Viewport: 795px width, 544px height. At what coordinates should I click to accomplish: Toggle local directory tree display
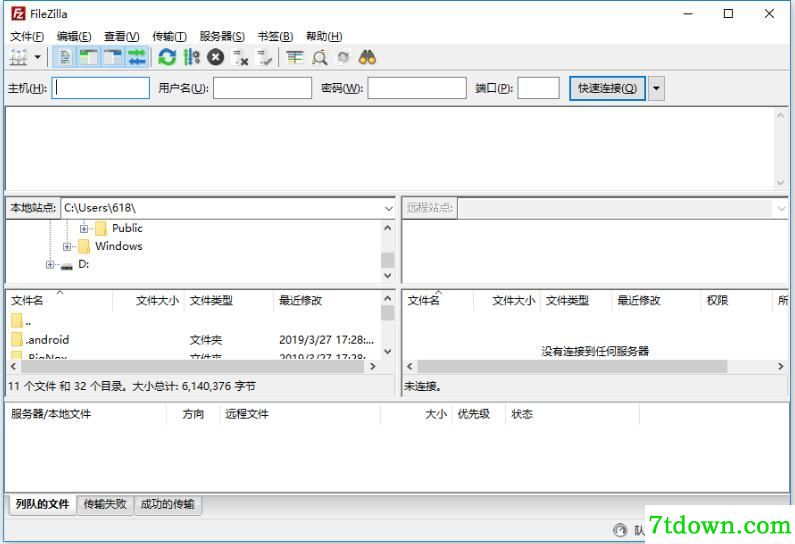click(x=89, y=57)
